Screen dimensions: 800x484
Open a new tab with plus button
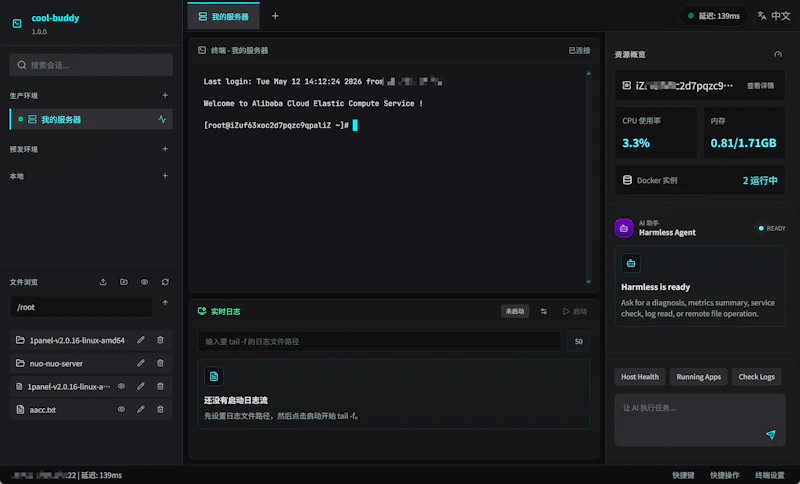point(275,16)
